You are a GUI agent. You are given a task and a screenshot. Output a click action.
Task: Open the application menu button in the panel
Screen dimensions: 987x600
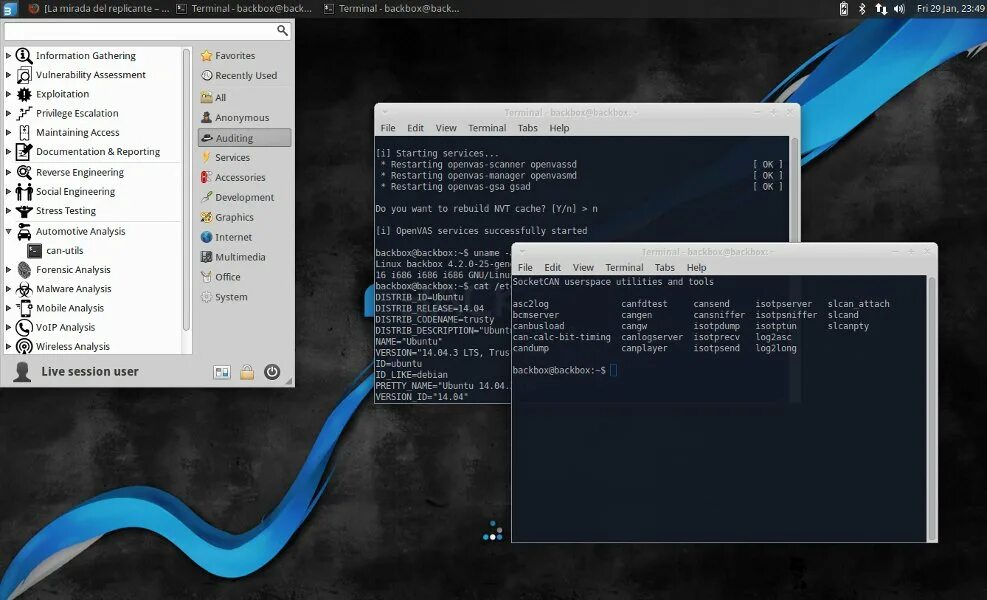coord(9,9)
